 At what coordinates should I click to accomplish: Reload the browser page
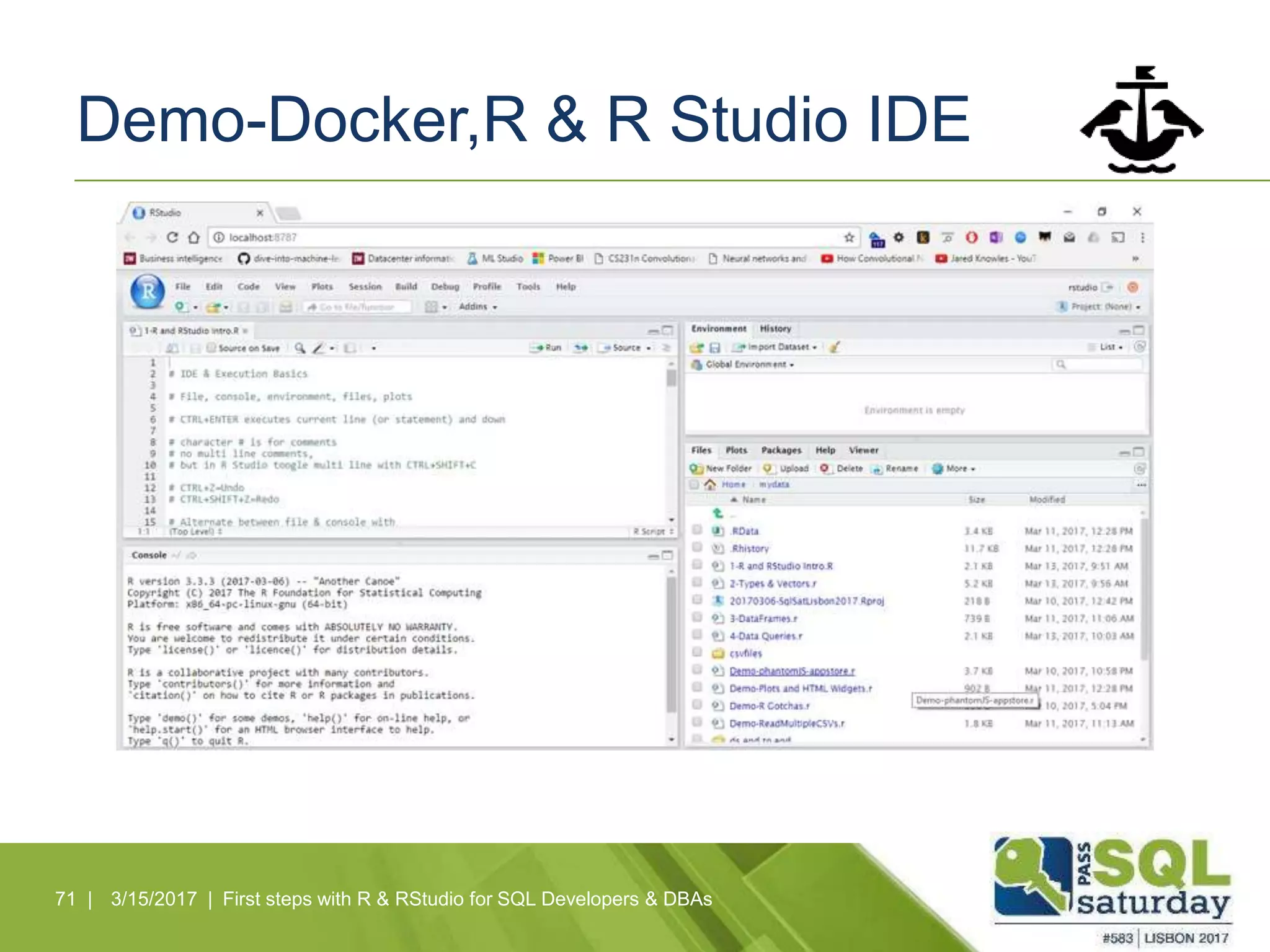coord(172,237)
